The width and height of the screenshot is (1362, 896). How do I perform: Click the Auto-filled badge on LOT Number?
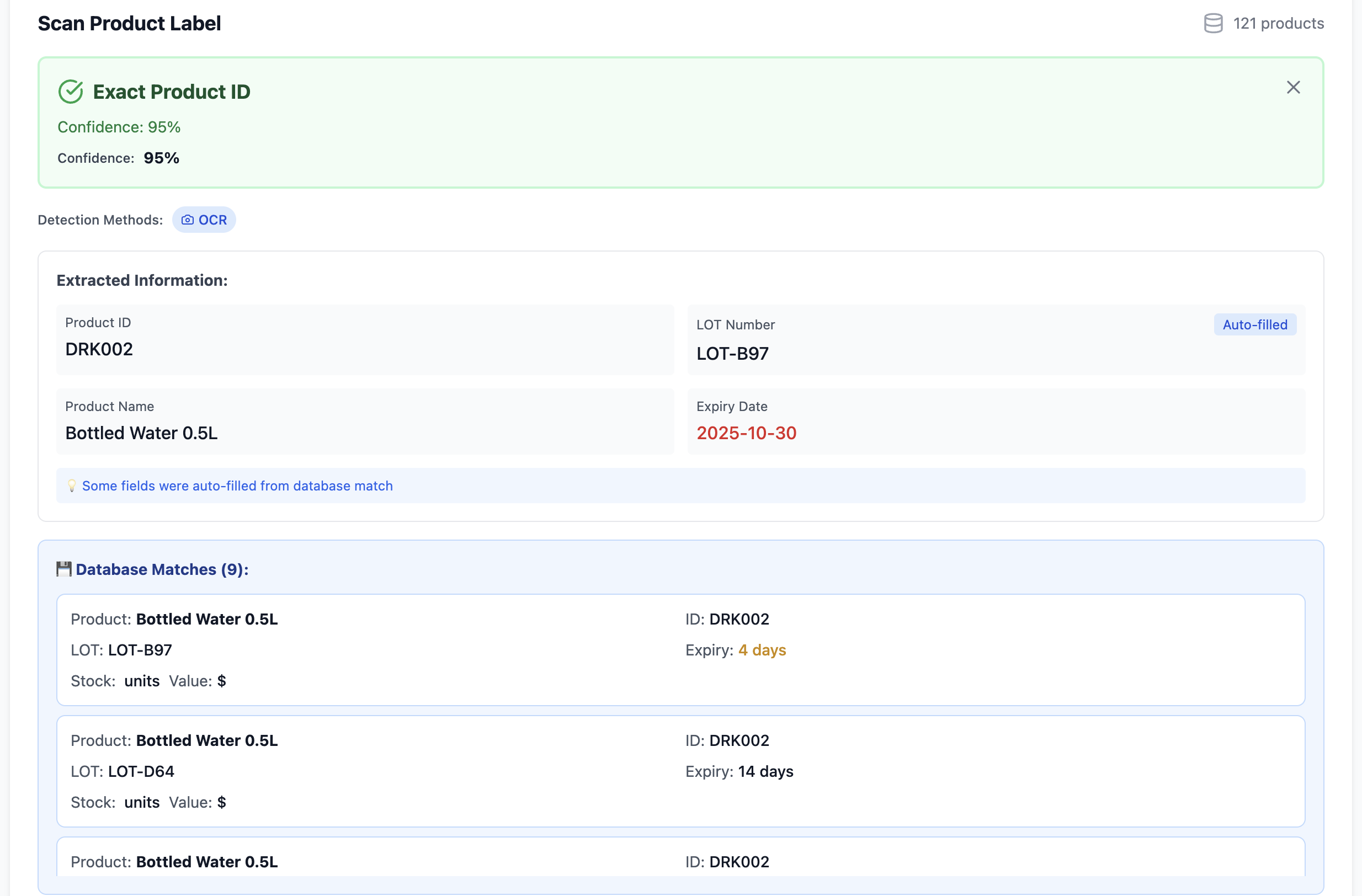[1254, 324]
